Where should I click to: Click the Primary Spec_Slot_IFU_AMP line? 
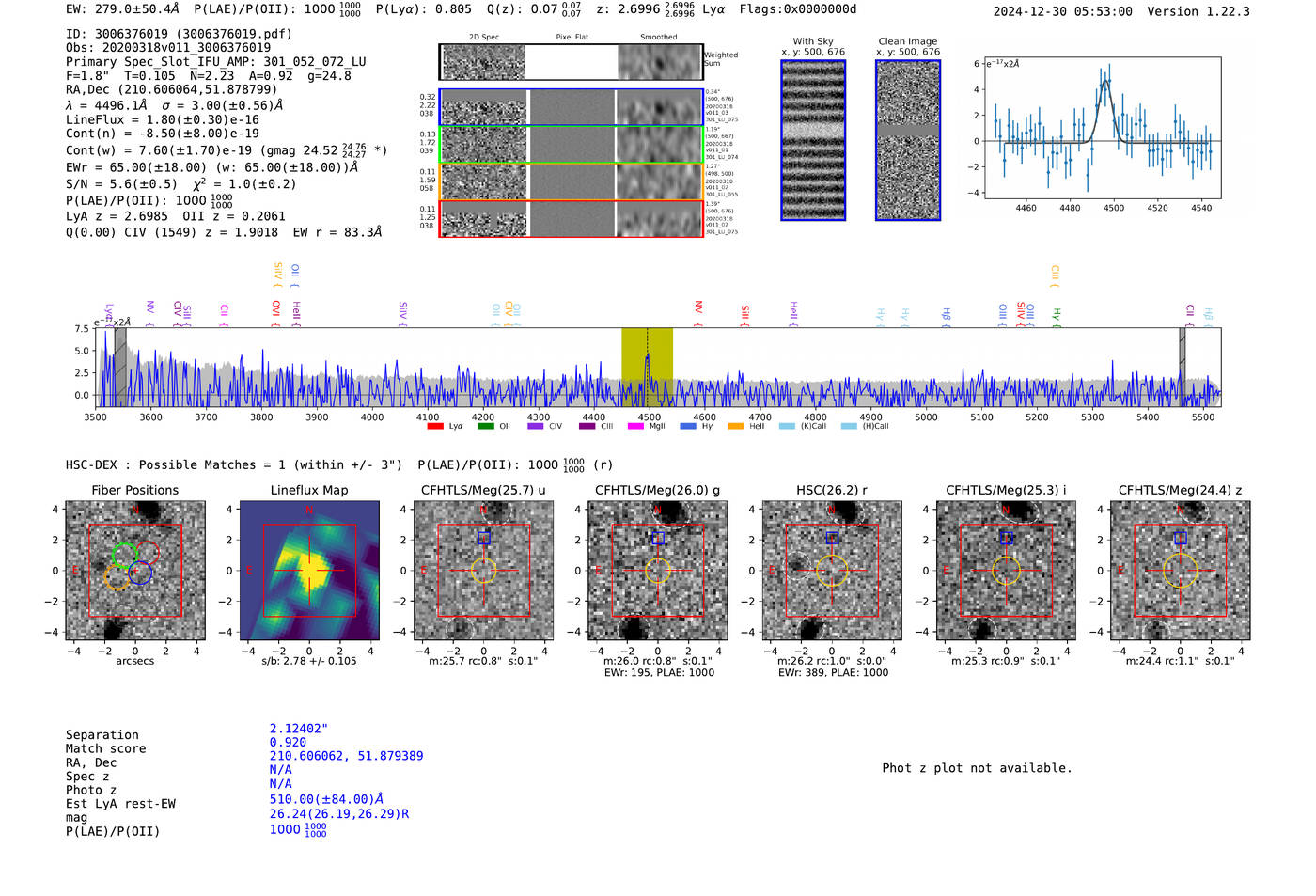tap(216, 61)
